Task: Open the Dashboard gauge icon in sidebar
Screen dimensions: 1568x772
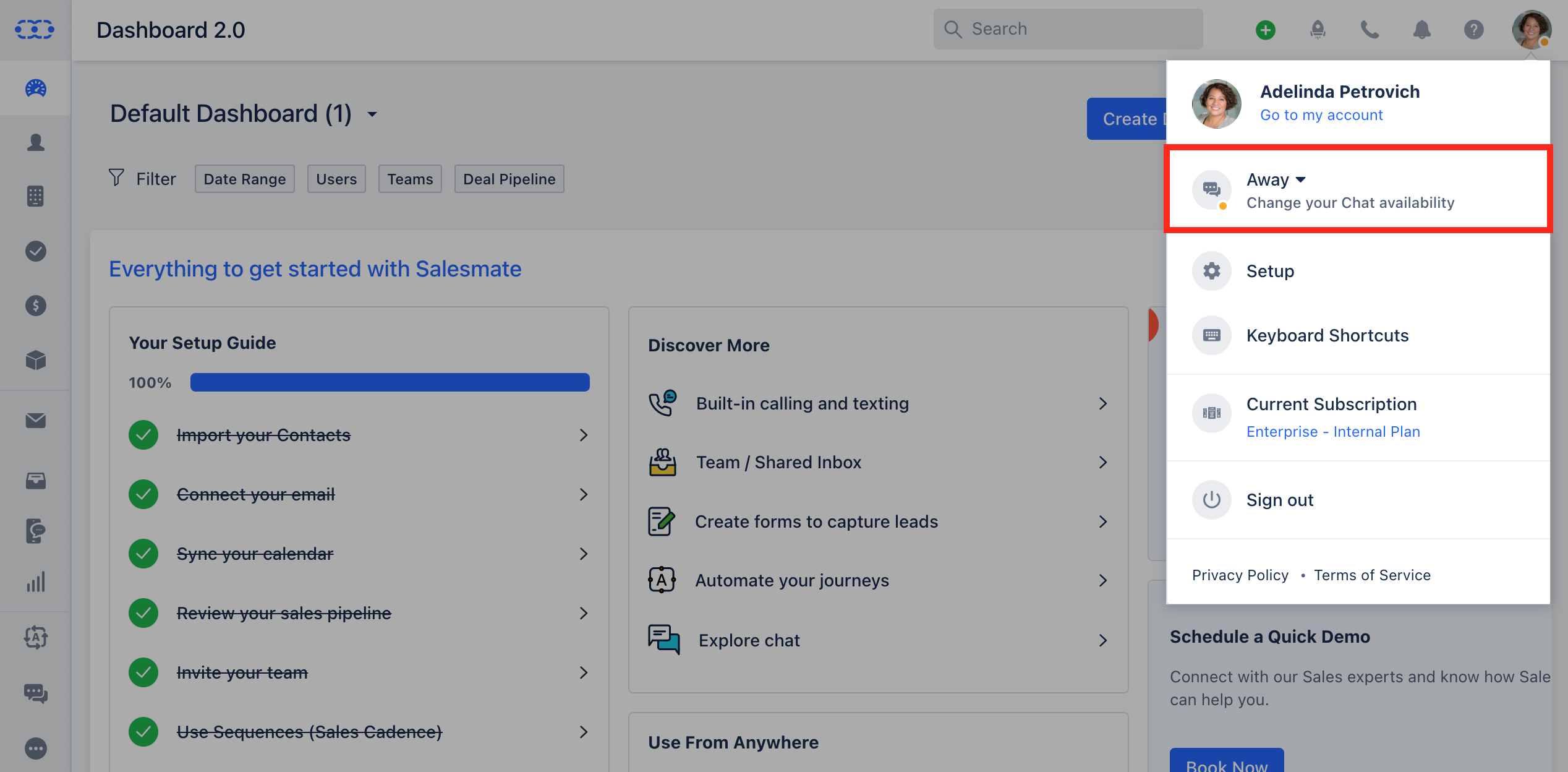Action: (x=35, y=88)
